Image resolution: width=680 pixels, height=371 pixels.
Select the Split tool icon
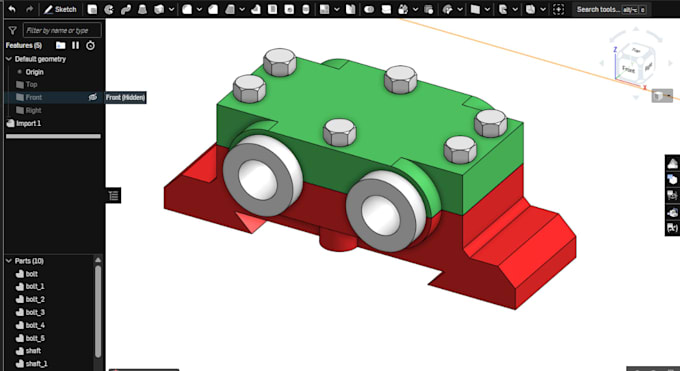[386, 9]
